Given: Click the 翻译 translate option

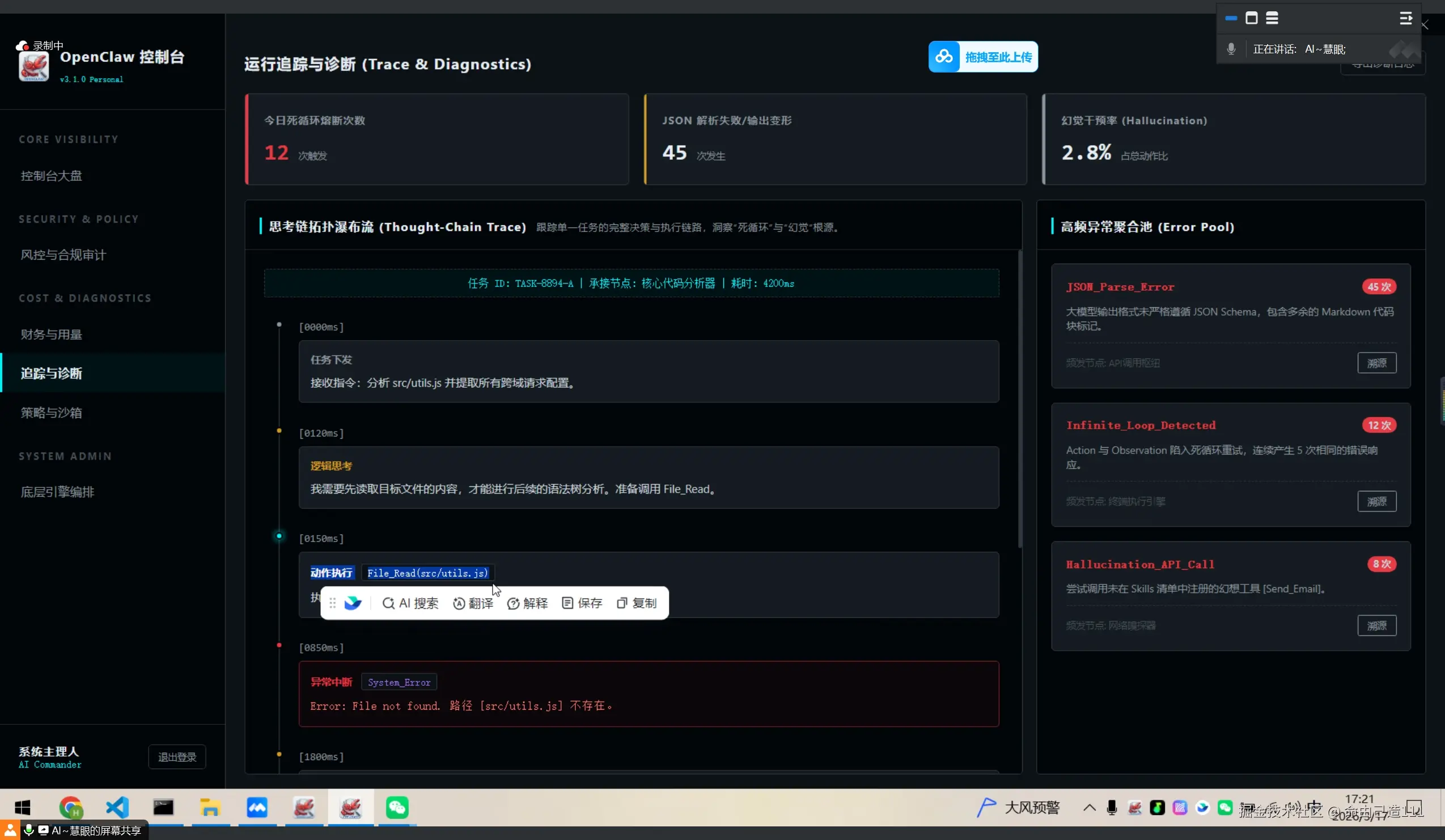Looking at the screenshot, I should coord(473,603).
